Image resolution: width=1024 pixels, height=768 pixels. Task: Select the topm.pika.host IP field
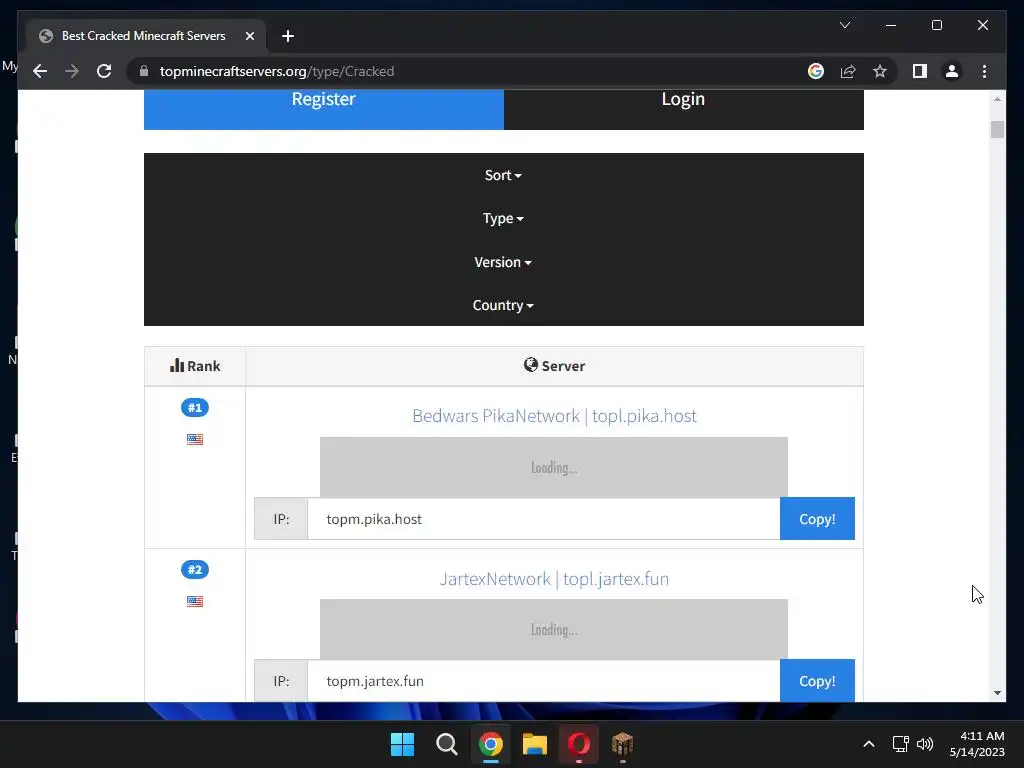(543, 519)
